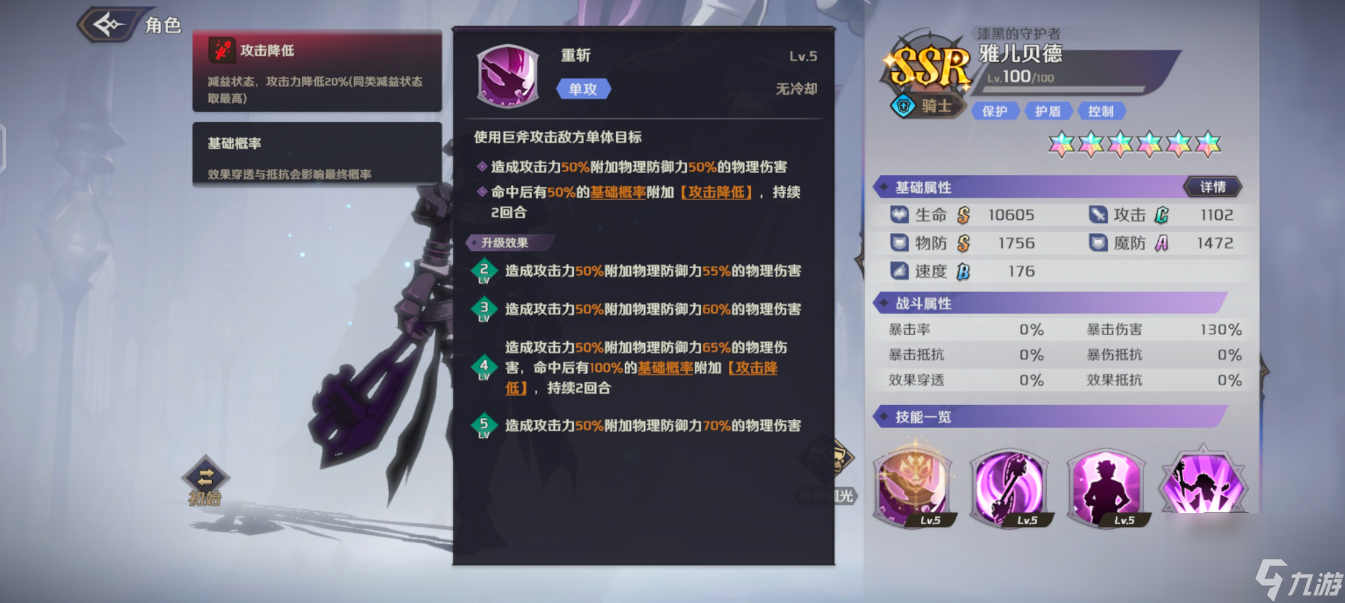Select the 保护 tag

pyautogui.click(x=995, y=111)
